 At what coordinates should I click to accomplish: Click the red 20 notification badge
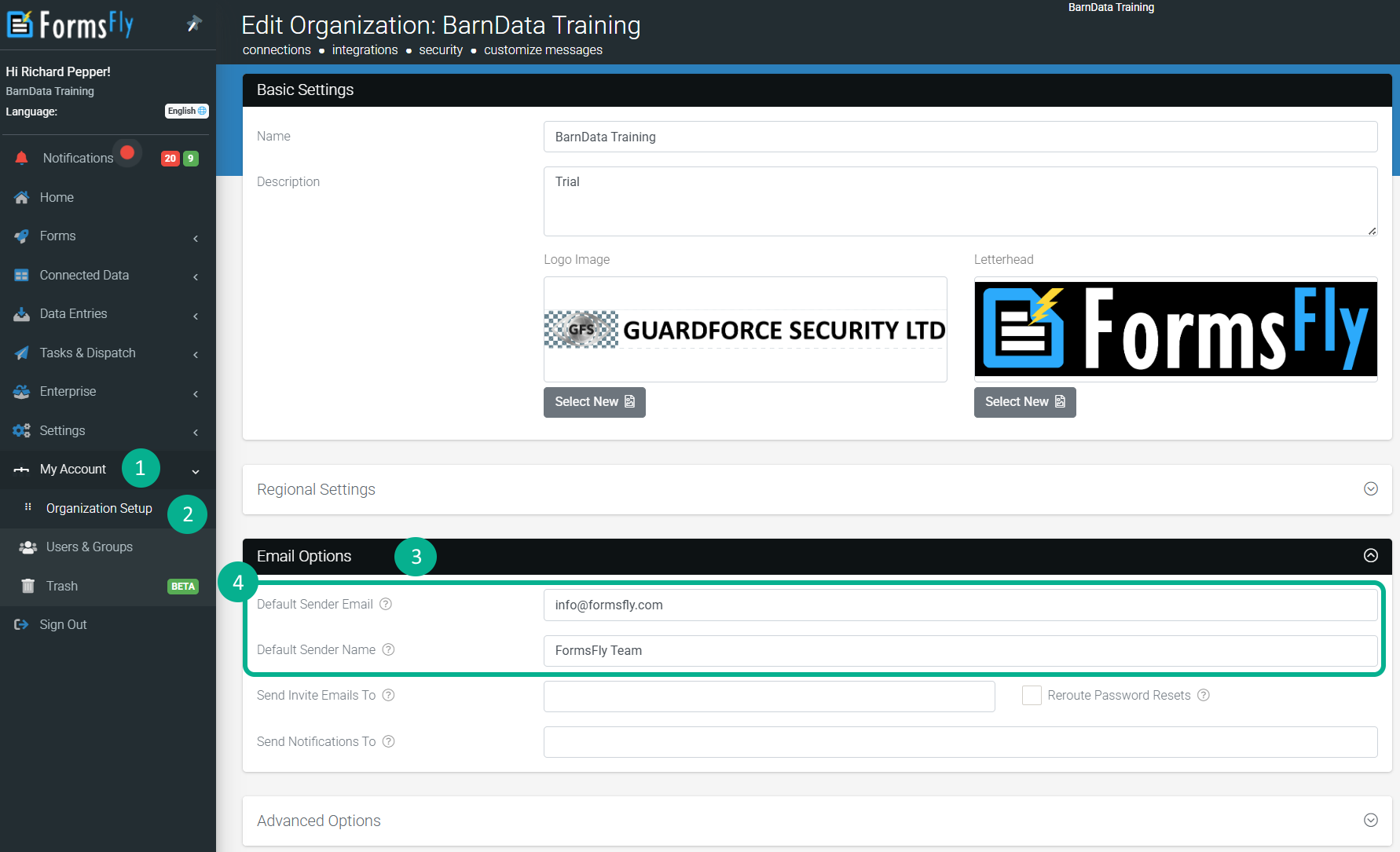pyautogui.click(x=170, y=159)
